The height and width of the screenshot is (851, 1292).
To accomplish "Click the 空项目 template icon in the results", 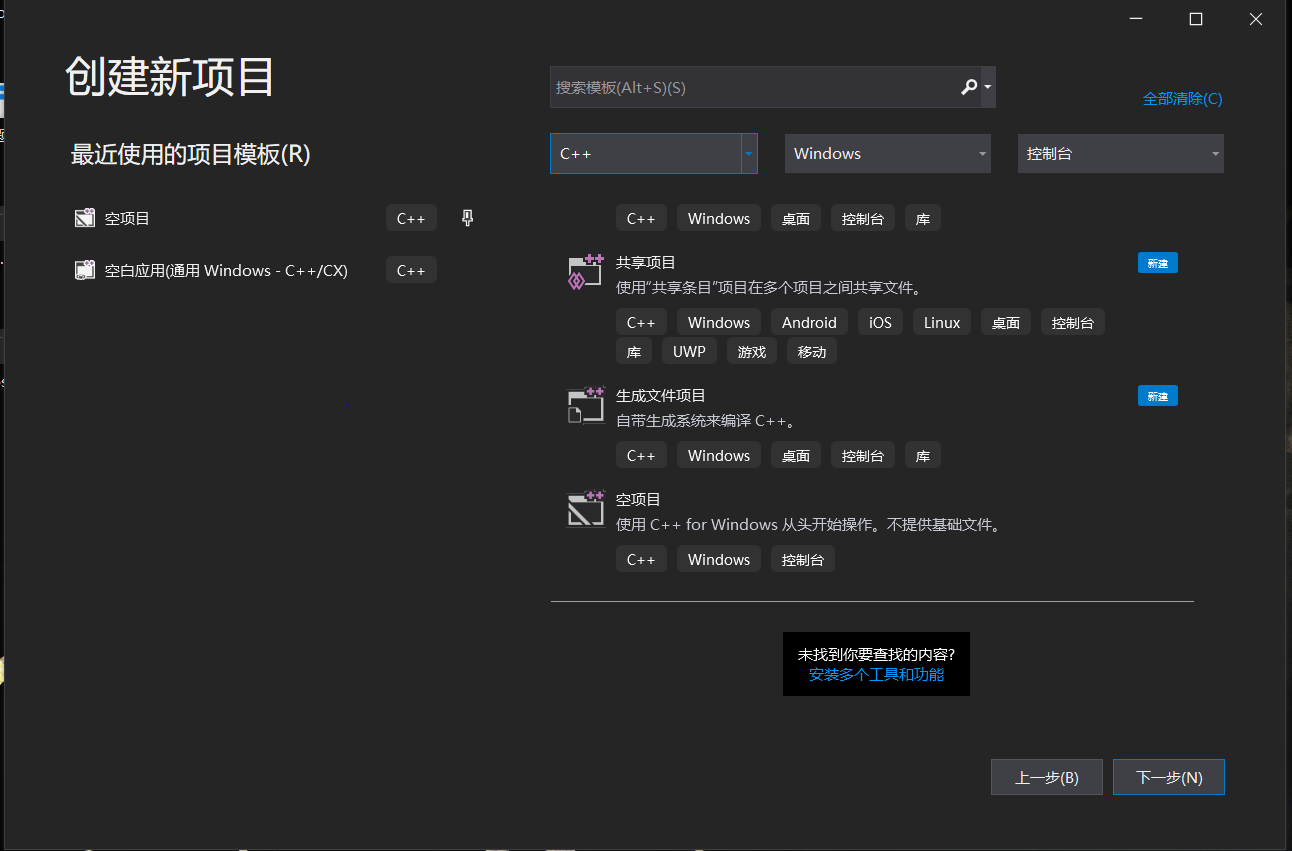I will click(x=586, y=509).
